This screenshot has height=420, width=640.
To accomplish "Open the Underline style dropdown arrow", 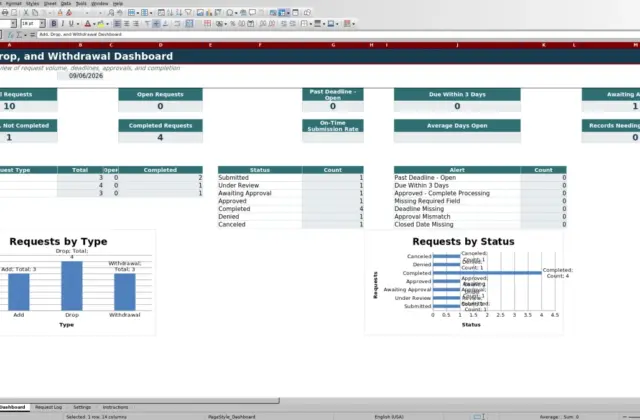I will (x=78, y=24).
